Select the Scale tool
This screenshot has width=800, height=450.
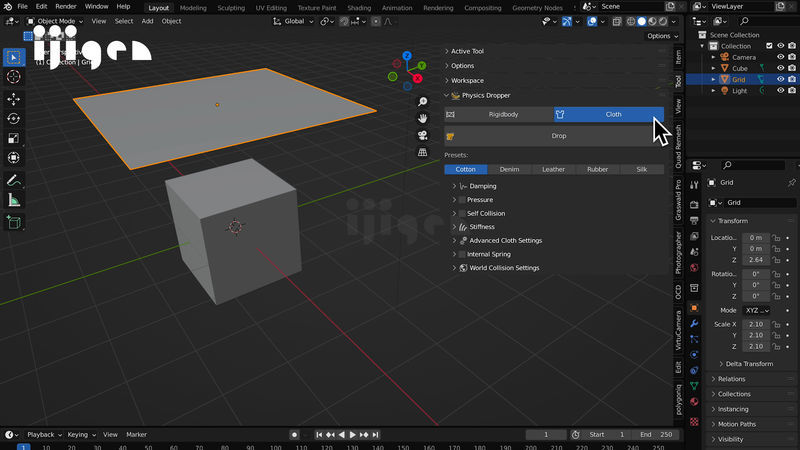tap(14, 138)
